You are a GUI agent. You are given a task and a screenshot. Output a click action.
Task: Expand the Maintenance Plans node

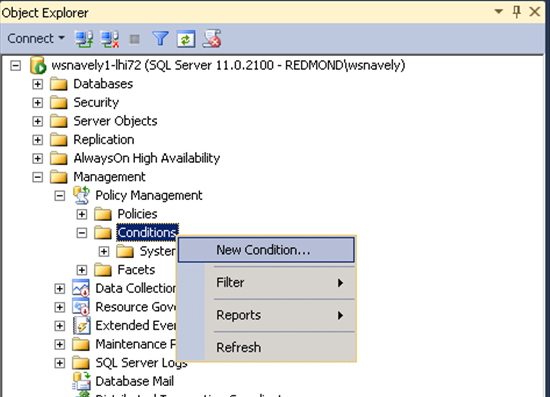pos(60,344)
